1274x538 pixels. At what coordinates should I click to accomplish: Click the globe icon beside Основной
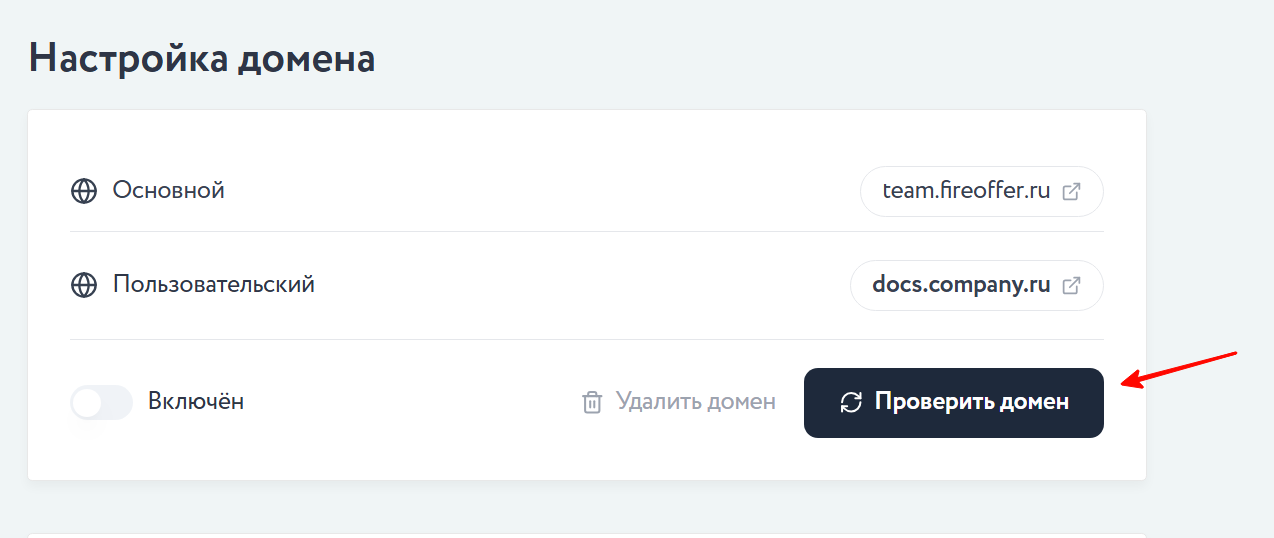point(84,191)
